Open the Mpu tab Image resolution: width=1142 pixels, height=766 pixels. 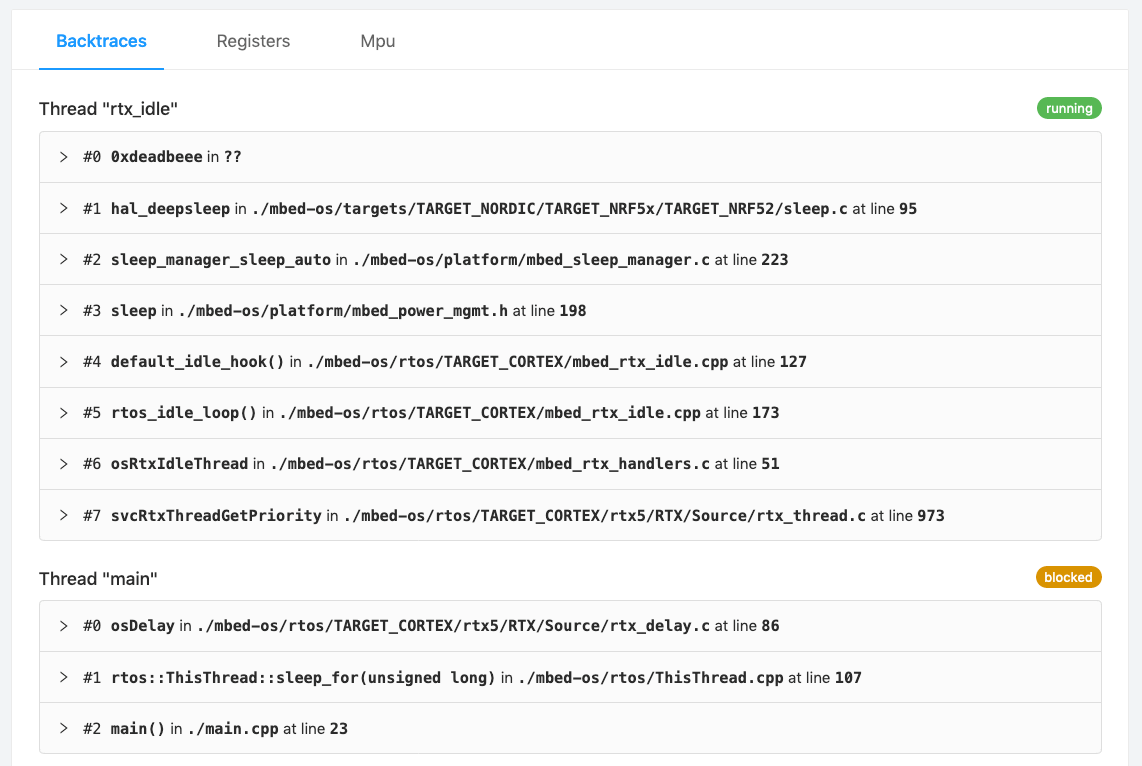[377, 41]
